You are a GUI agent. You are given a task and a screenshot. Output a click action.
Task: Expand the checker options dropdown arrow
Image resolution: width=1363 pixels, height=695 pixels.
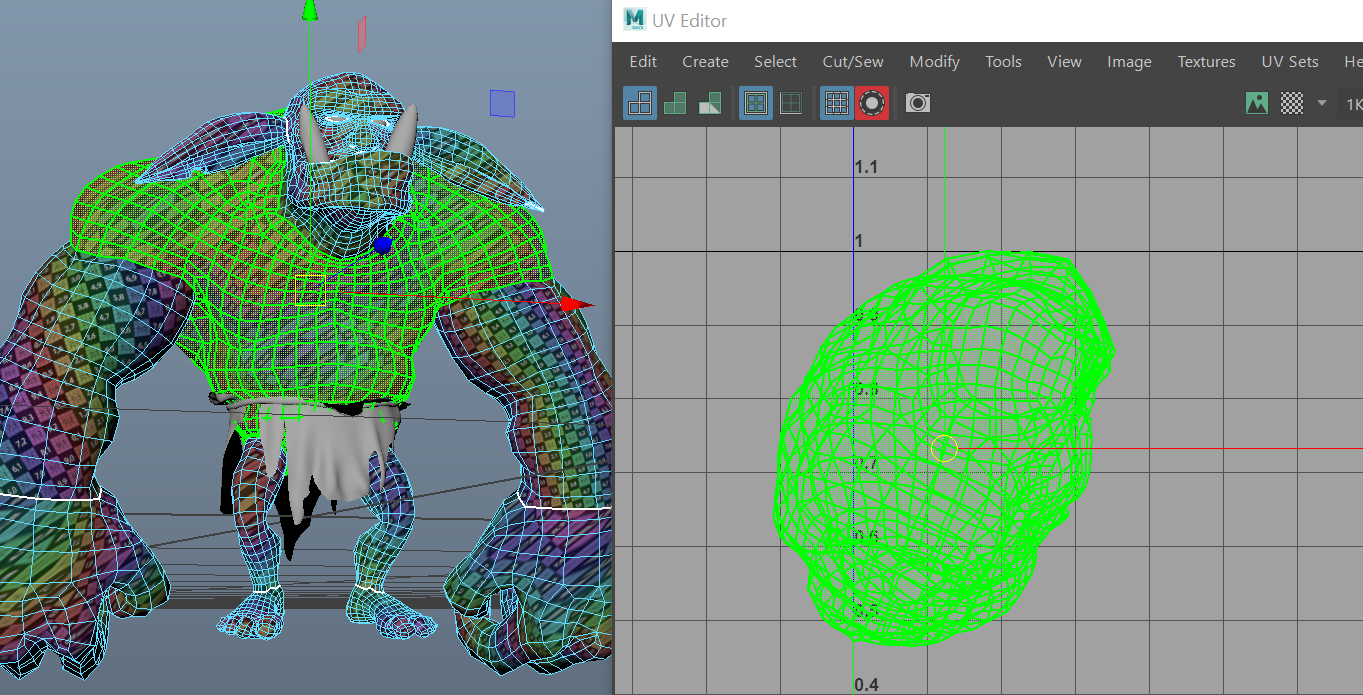pyautogui.click(x=1322, y=103)
